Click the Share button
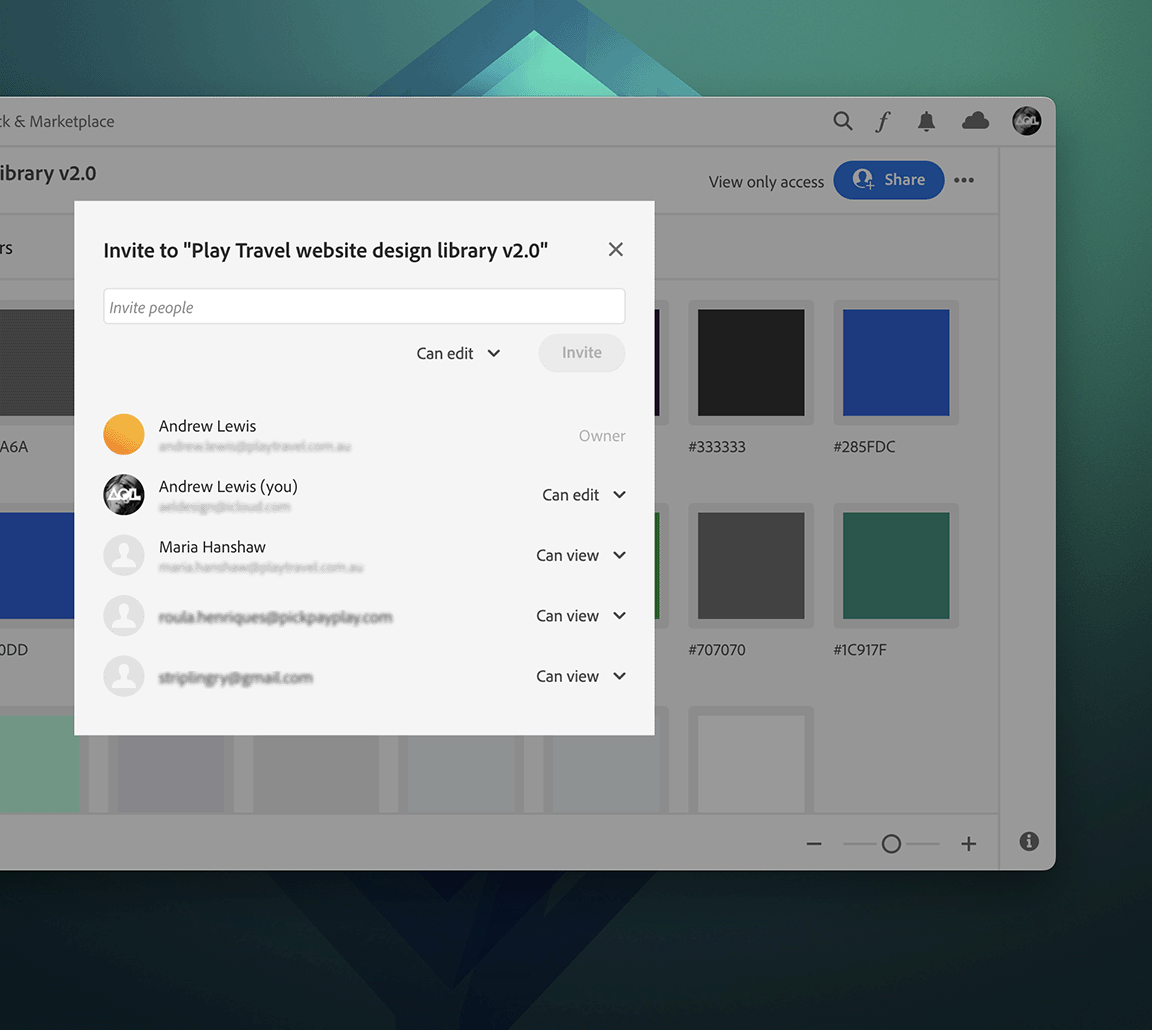The width and height of the screenshot is (1152, 1030). [889, 180]
